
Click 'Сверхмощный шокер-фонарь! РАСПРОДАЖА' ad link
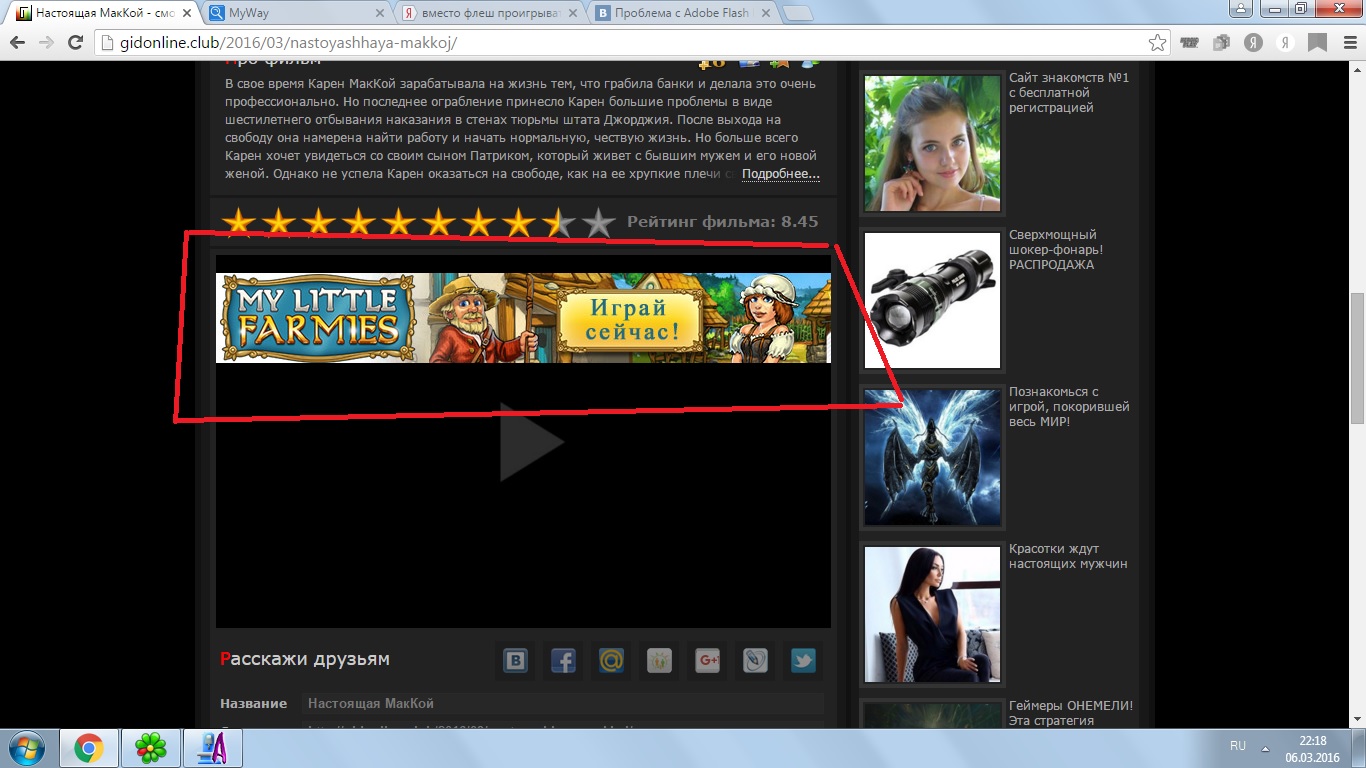coord(1056,250)
